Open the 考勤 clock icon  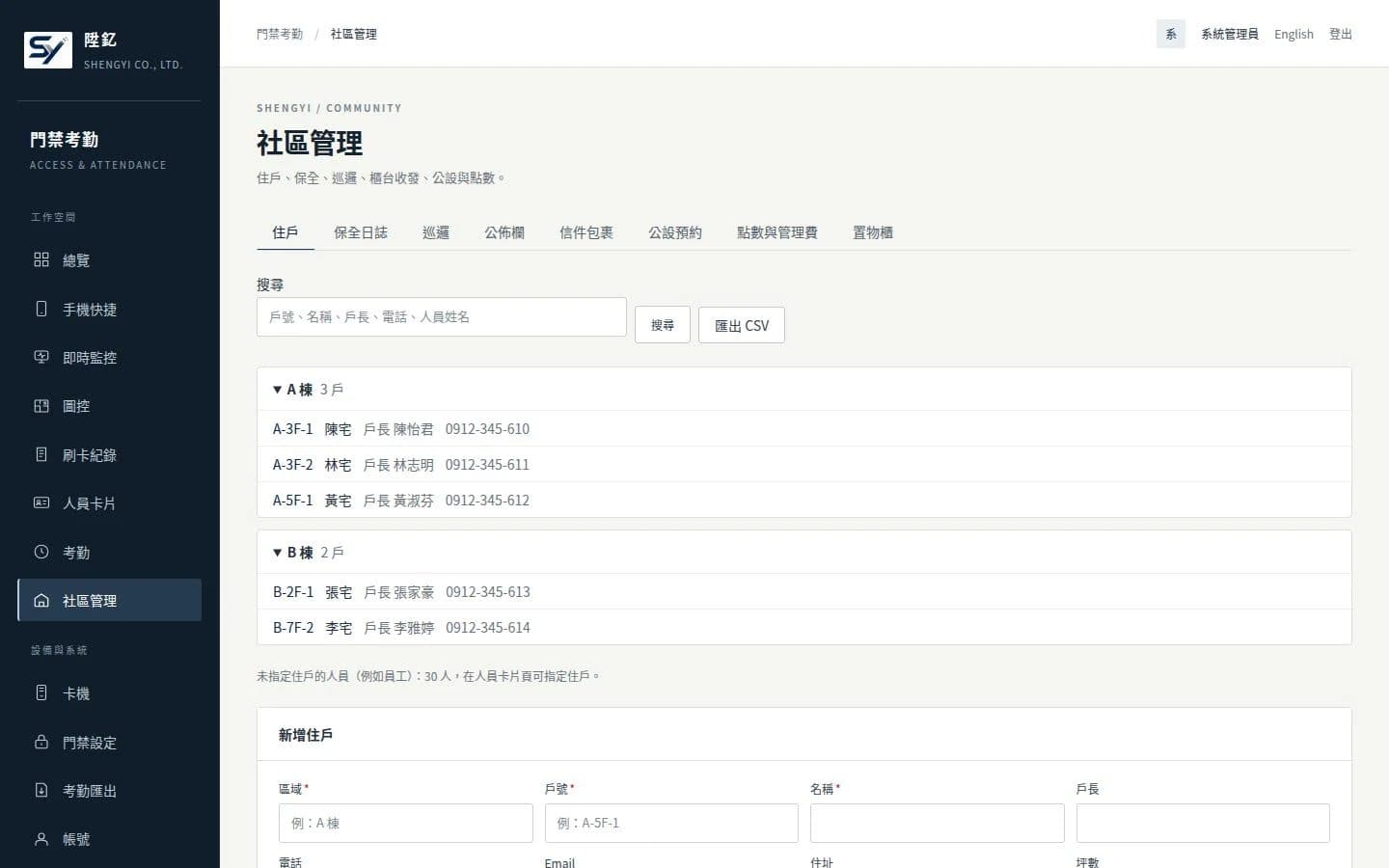(41, 552)
